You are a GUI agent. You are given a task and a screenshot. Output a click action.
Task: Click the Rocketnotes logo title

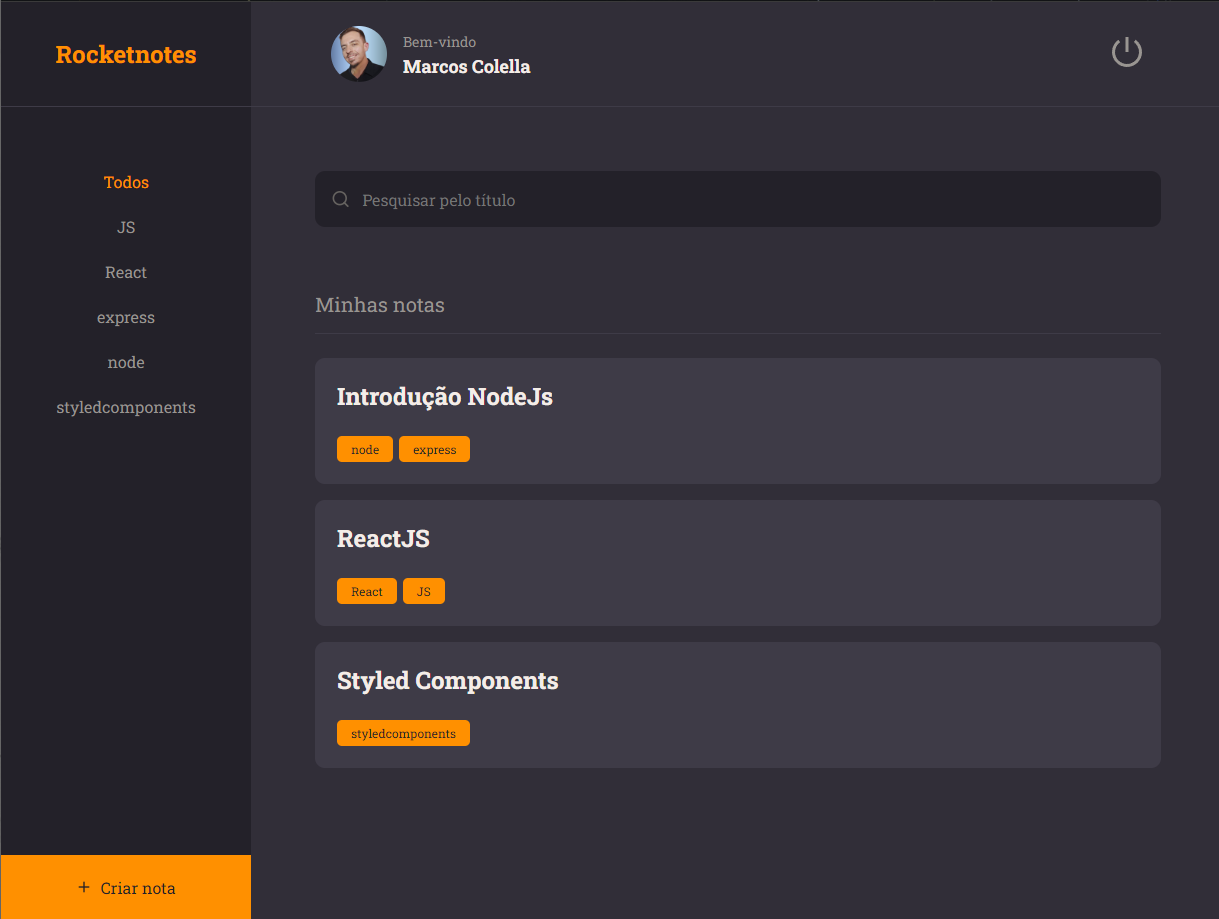tap(126, 54)
